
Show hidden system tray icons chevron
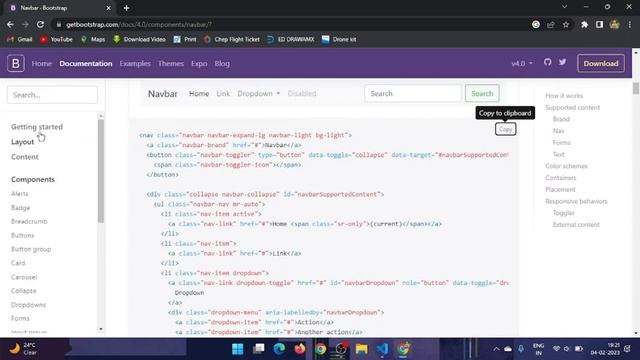click(x=496, y=349)
